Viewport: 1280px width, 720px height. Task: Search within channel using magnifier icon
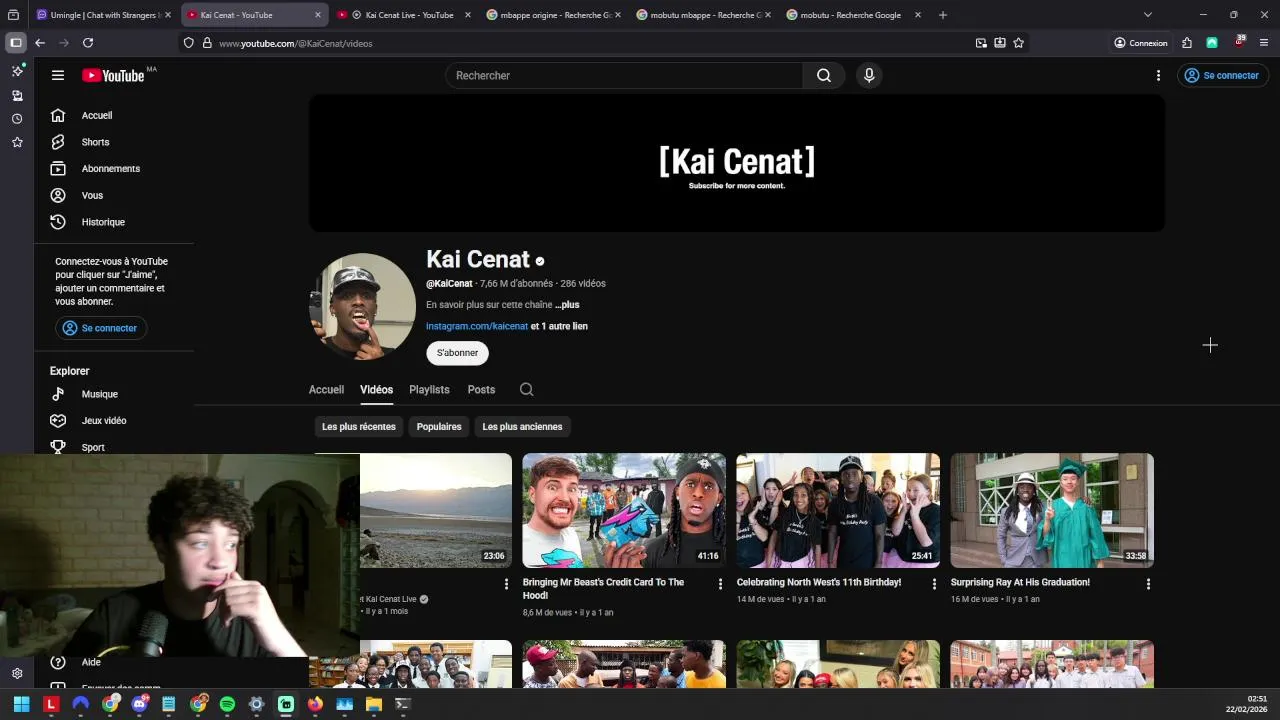coord(527,390)
